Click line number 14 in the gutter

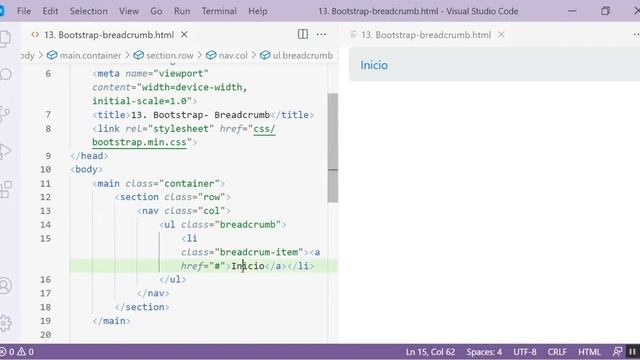point(45,224)
